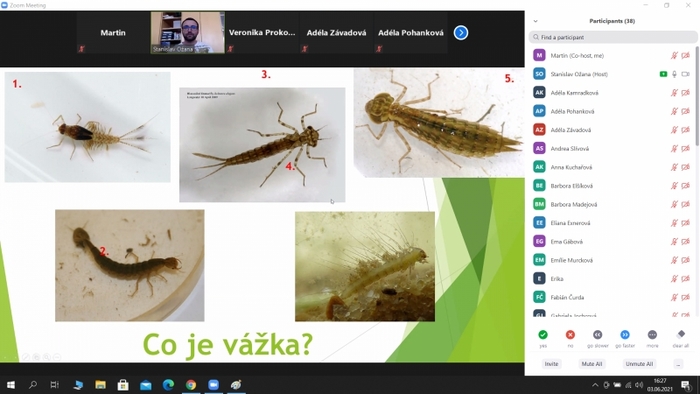This screenshot has height=394, width=700.
Task: Click the Mute All button
Action: click(x=592, y=364)
